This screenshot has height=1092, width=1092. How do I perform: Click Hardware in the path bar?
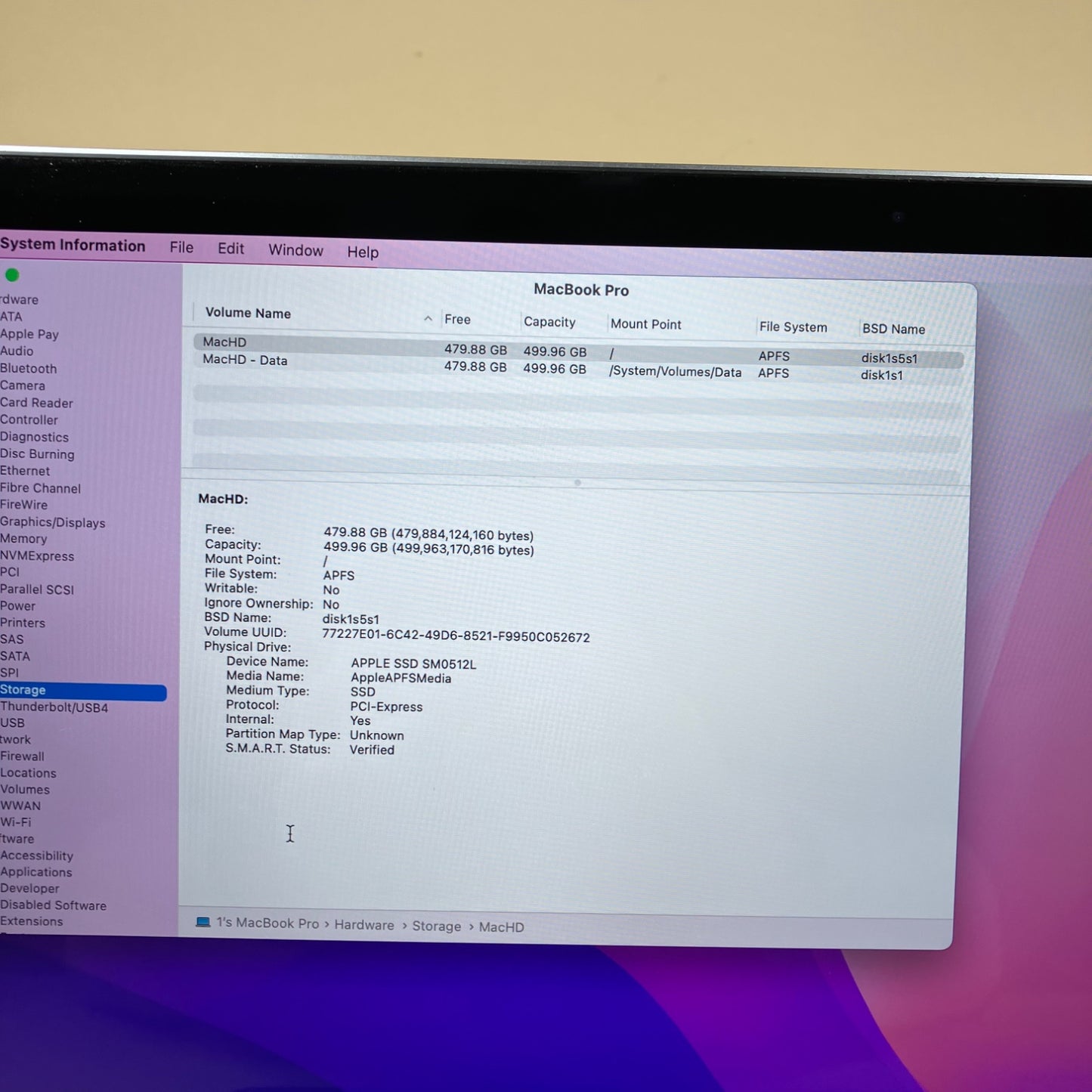click(x=363, y=925)
